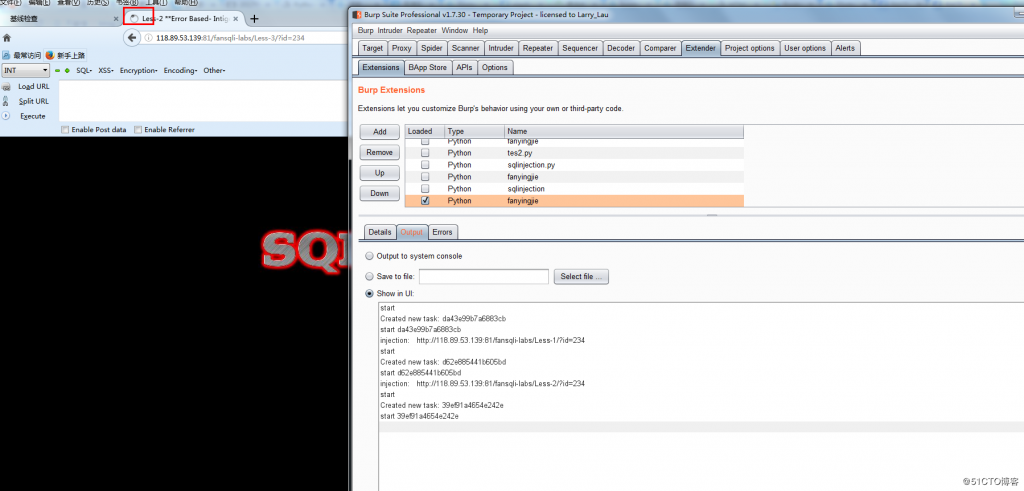Show the extension Details tab

[x=380, y=232]
